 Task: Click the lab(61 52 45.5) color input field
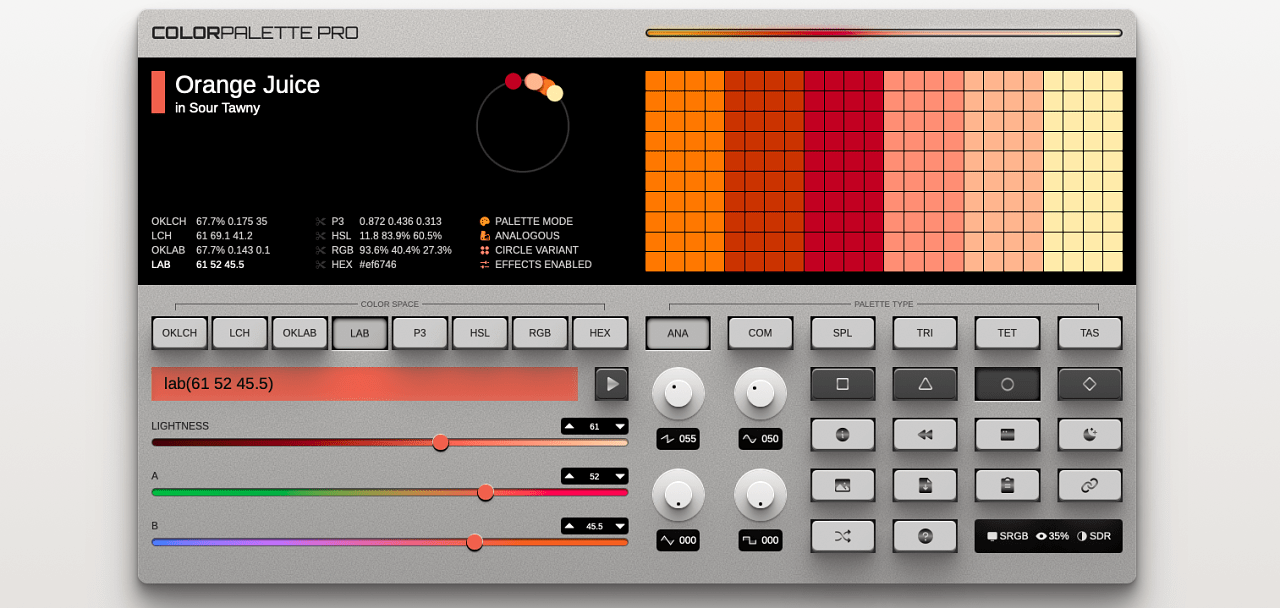point(365,384)
